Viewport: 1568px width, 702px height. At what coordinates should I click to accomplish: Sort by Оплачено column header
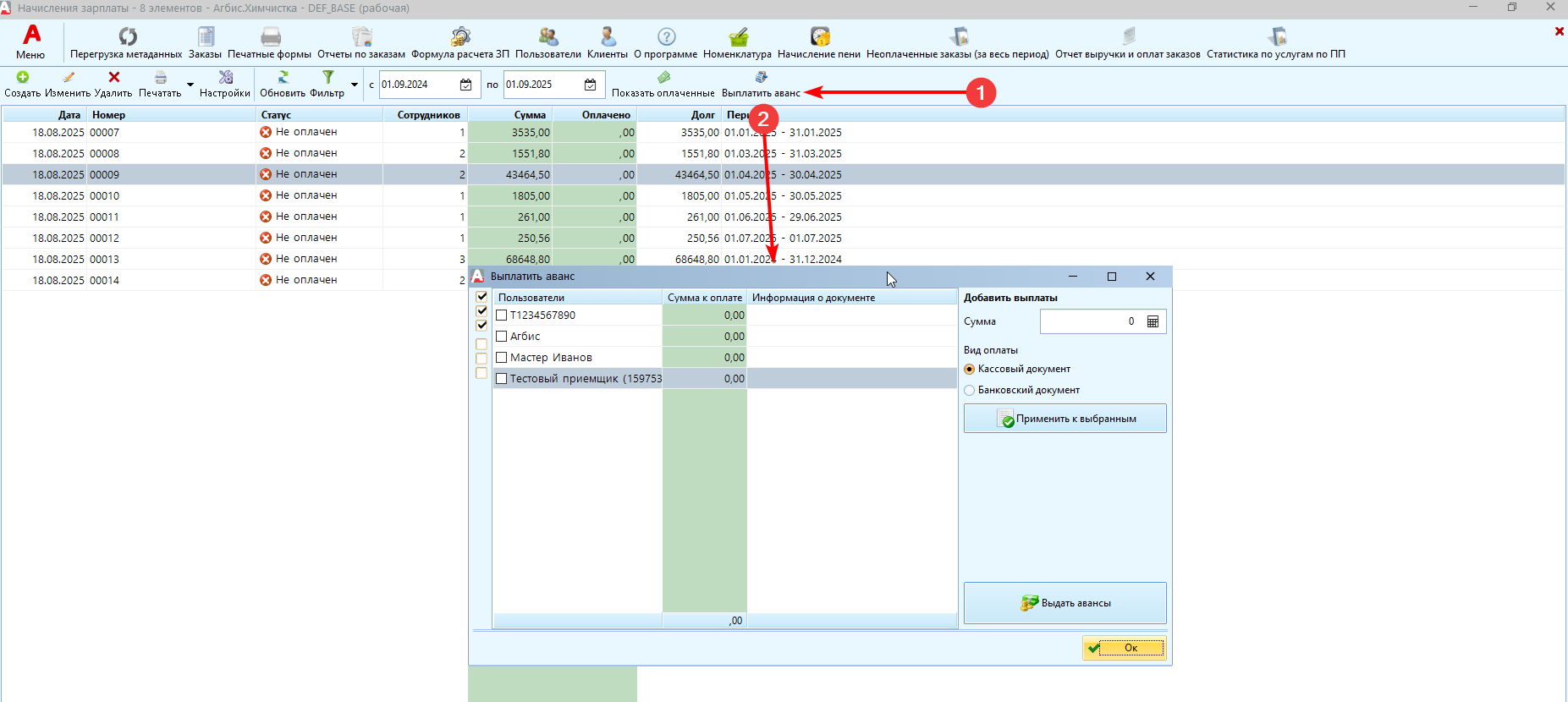[594, 114]
